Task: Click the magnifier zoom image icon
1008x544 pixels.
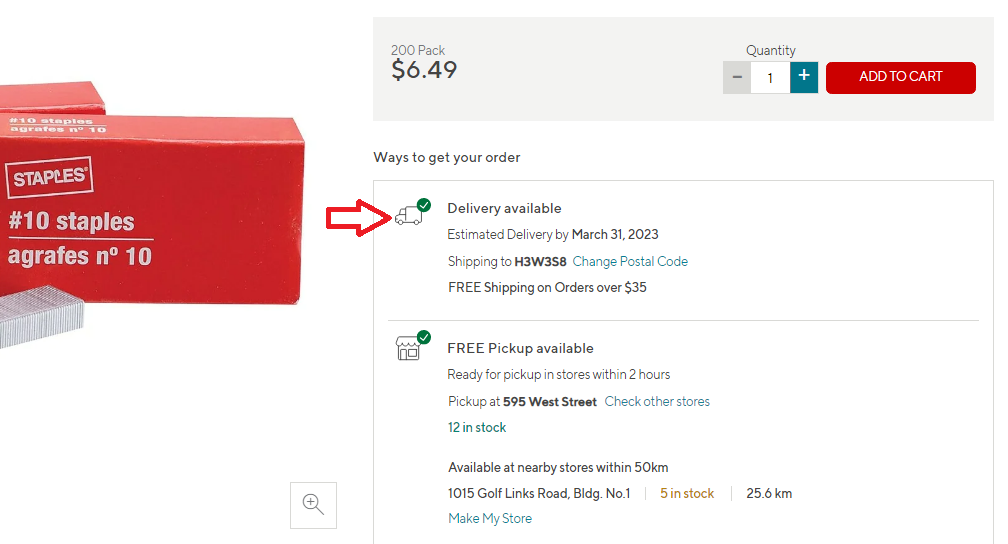Action: (313, 505)
